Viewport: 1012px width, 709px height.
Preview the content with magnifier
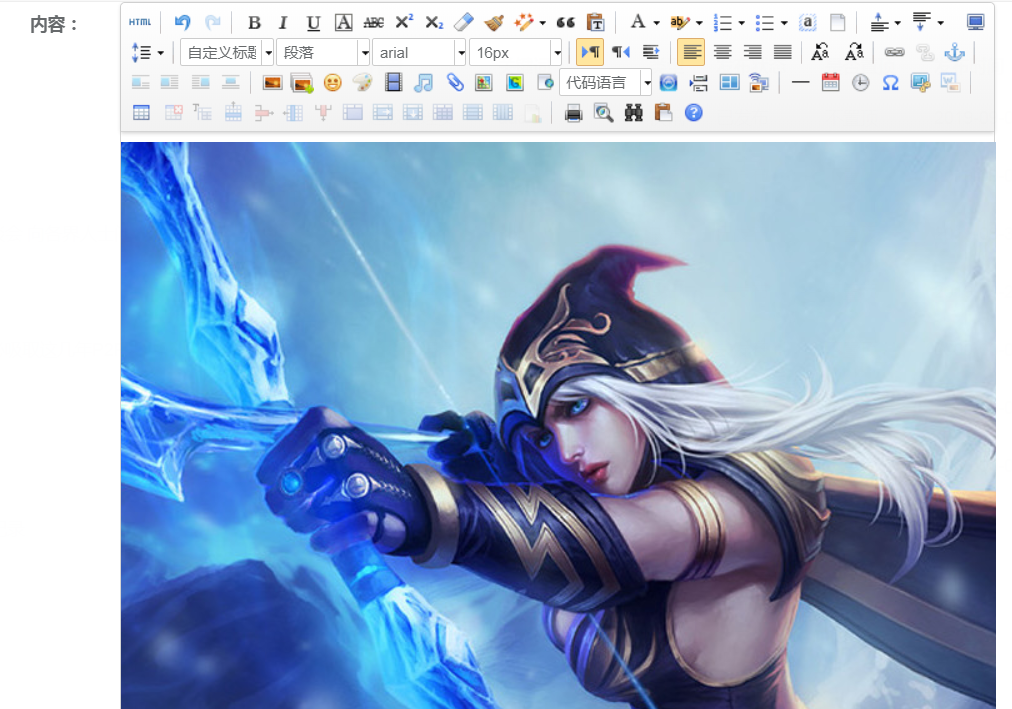(x=603, y=113)
